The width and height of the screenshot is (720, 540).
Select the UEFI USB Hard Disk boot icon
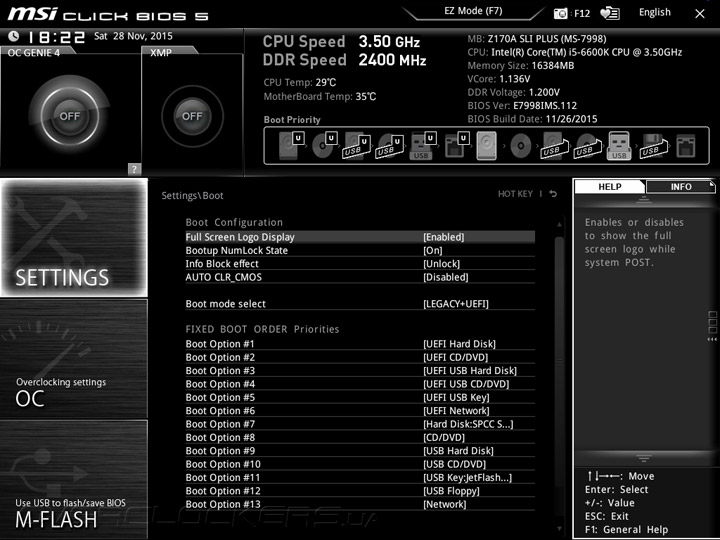[357, 146]
